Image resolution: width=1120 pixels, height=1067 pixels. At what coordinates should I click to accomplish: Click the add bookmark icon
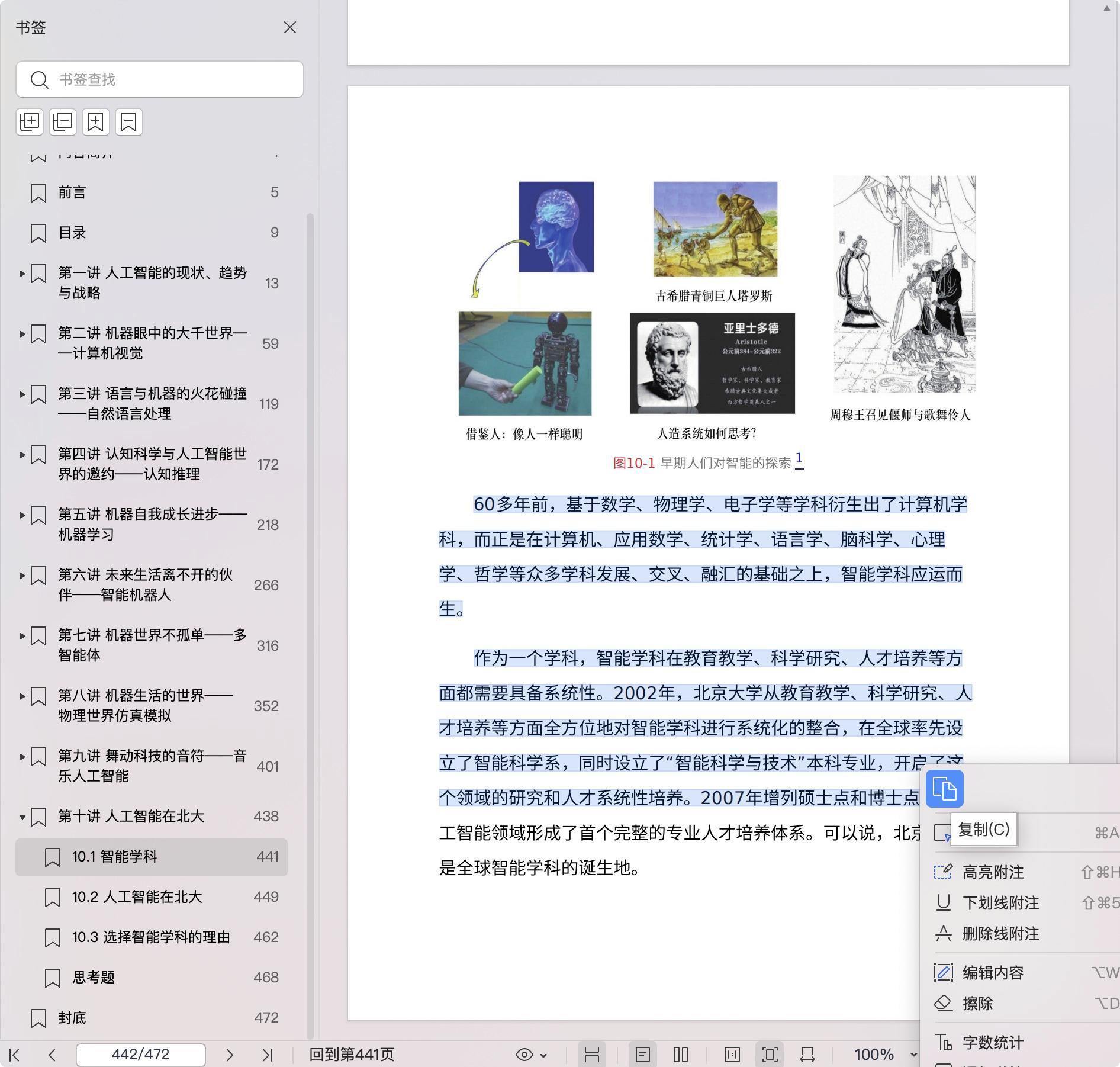tap(96, 122)
